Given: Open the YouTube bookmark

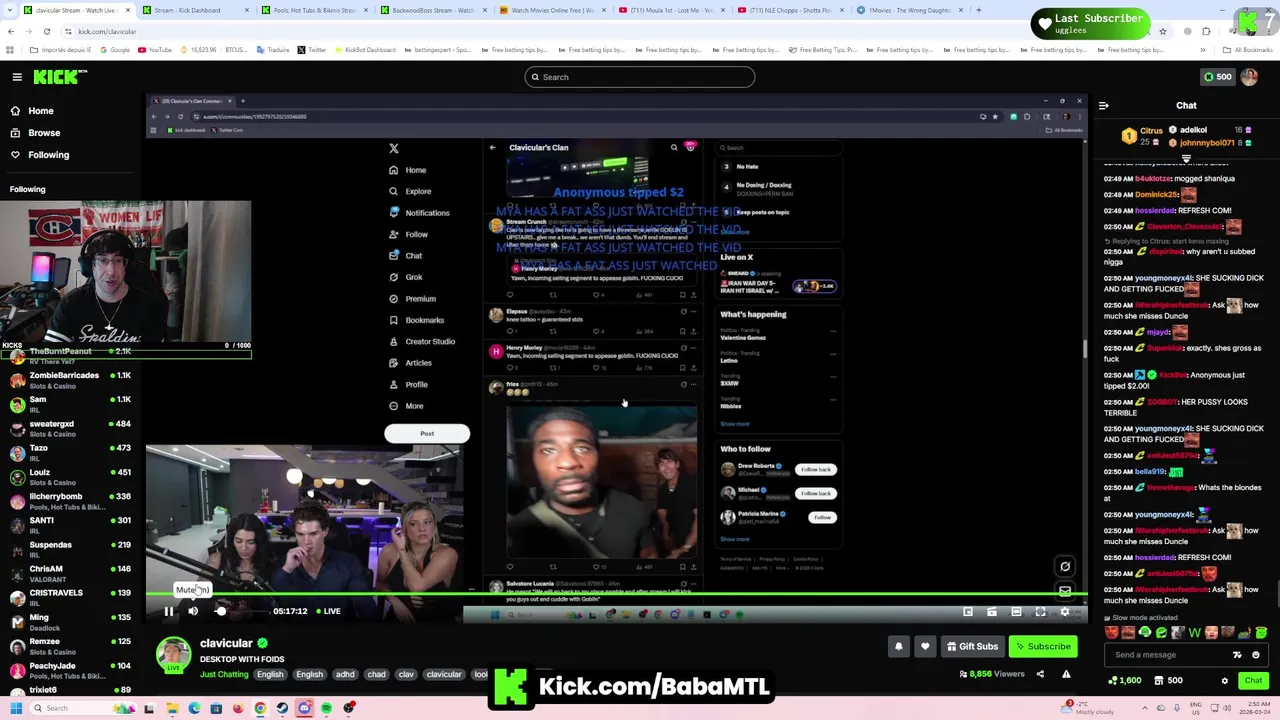Looking at the screenshot, I should (x=154, y=49).
